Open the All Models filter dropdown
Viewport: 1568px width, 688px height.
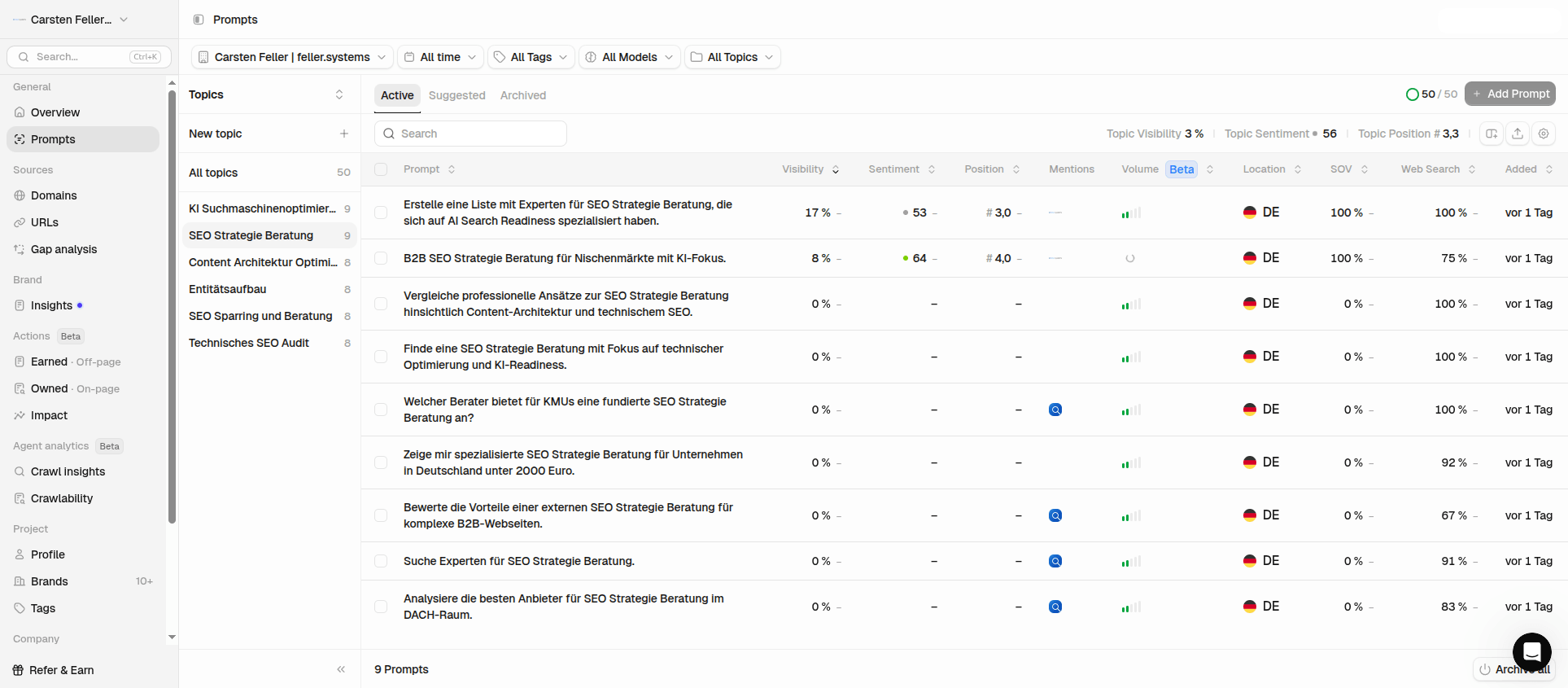(x=630, y=57)
